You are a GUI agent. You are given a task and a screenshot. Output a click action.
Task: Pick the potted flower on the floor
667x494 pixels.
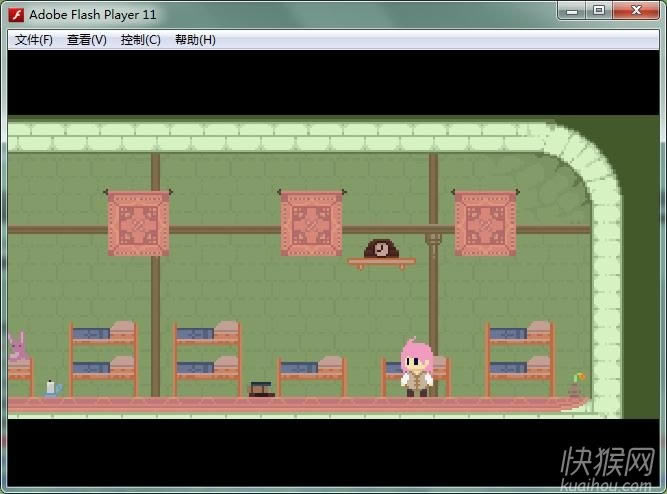pyautogui.click(x=577, y=386)
